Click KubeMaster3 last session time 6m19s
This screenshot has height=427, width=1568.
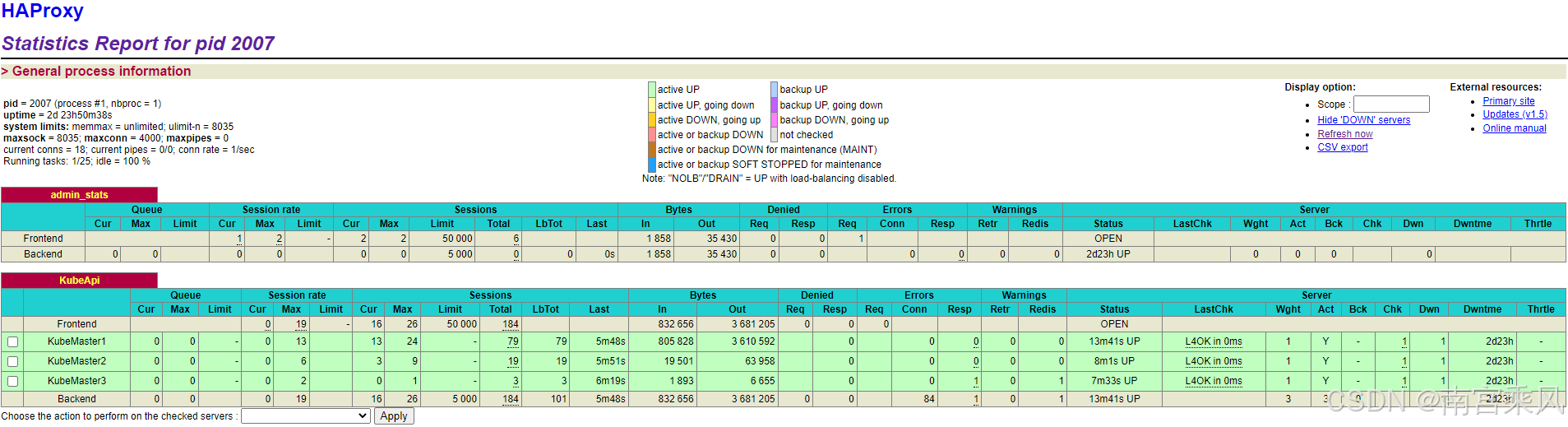click(x=610, y=381)
